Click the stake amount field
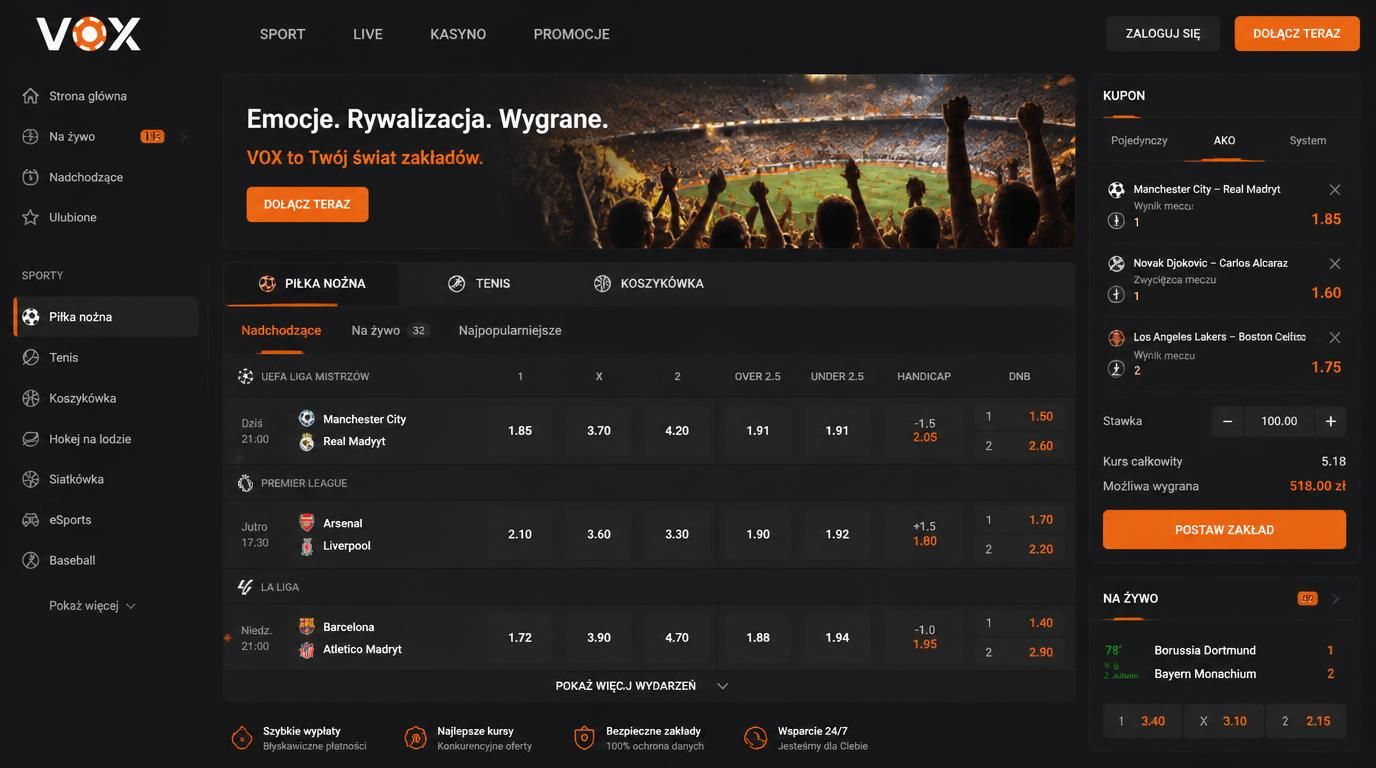 click(x=1279, y=421)
